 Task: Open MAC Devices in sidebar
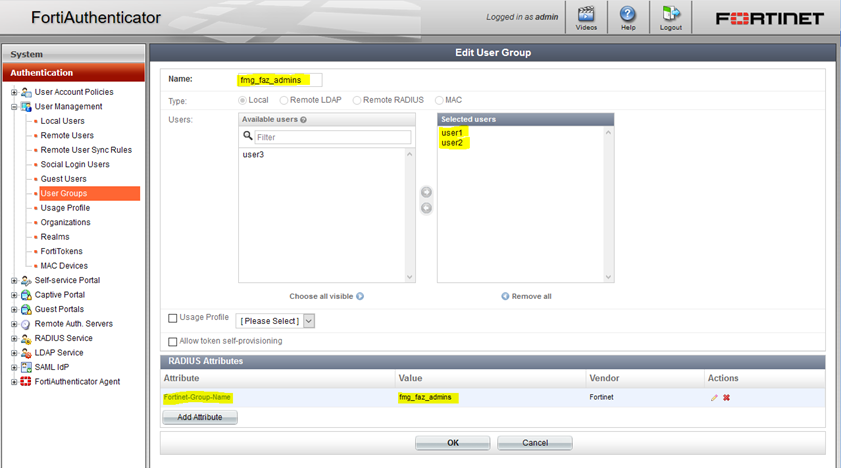(64, 266)
